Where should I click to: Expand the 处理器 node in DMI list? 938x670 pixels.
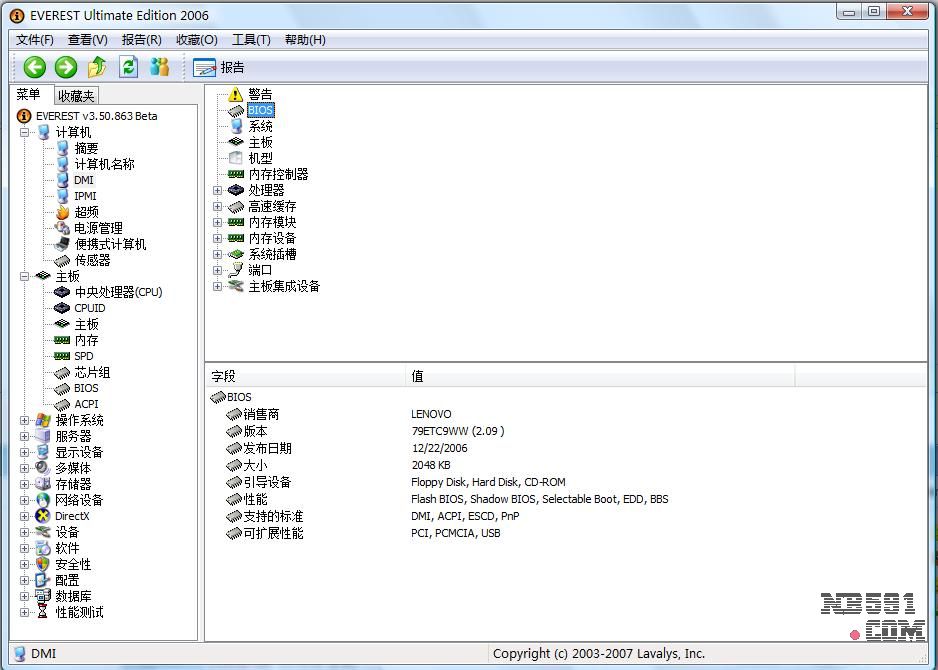(218, 190)
